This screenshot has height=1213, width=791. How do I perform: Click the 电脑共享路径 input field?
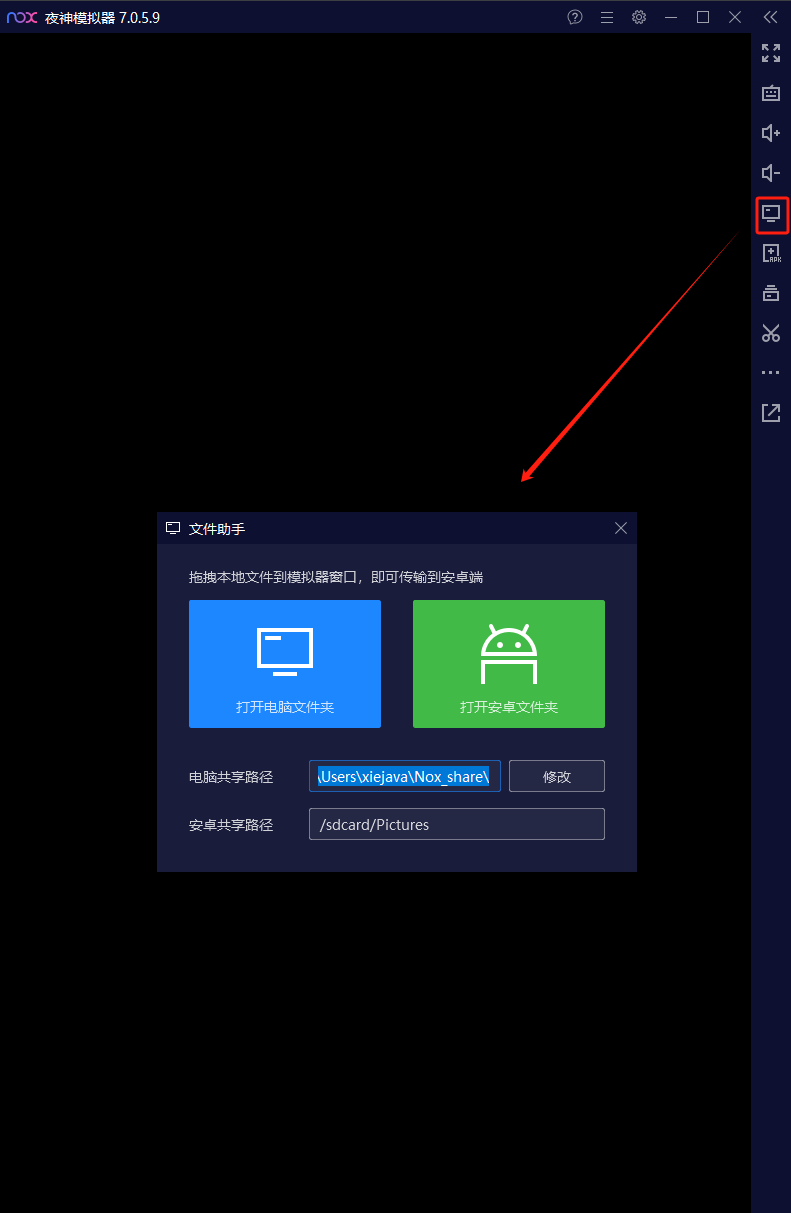(404, 776)
